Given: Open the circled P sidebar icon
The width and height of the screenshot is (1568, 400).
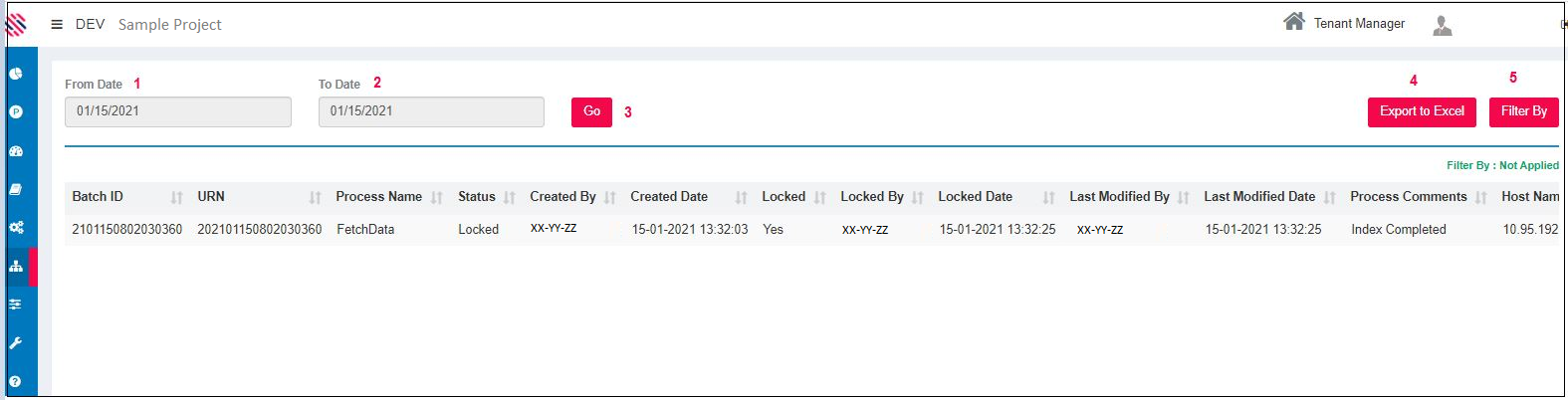Looking at the screenshot, I should 16,112.
